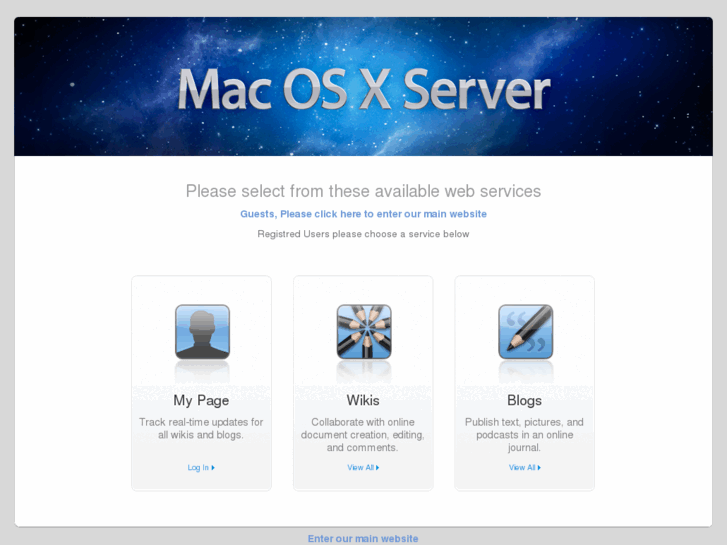The width and height of the screenshot is (727, 545).
Task: Click 'Enter our main website' footer link
Action: (363, 539)
